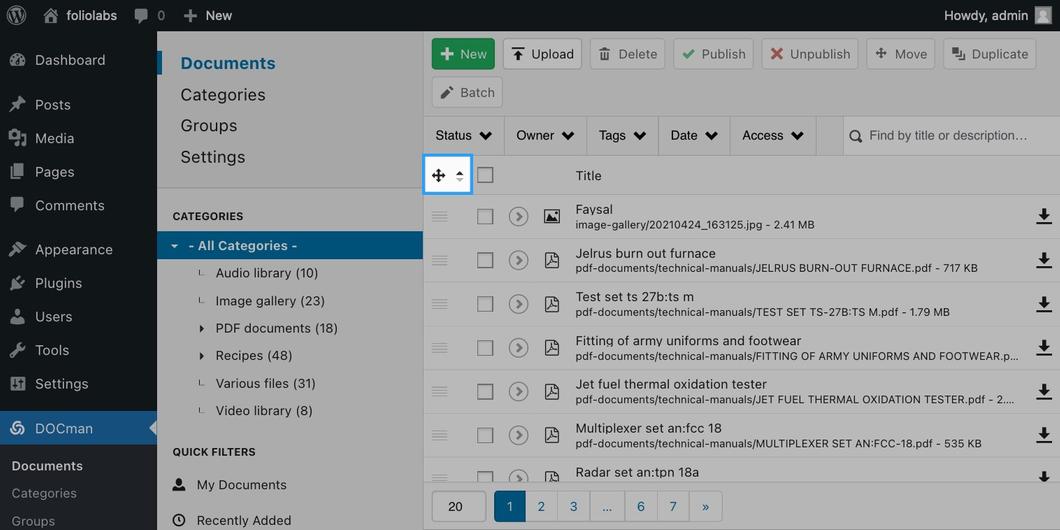Open the Status filter dropdown
Viewport: 1060px width, 530px height.
(x=464, y=136)
